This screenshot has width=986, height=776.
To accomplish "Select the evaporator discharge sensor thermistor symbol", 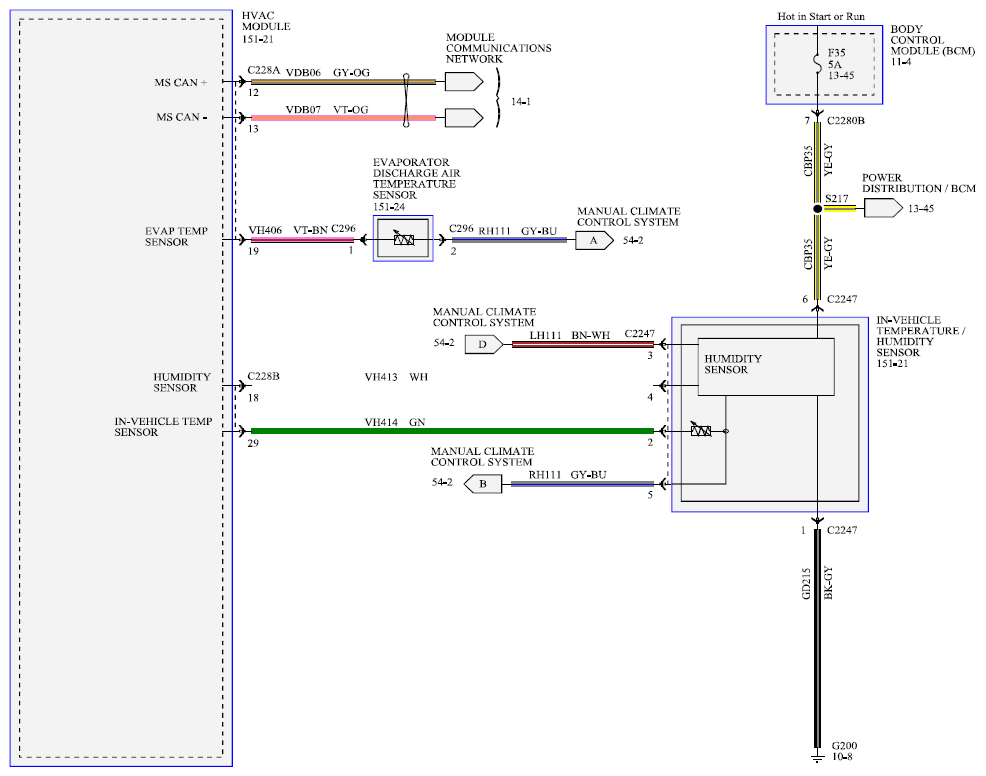I will [403, 239].
